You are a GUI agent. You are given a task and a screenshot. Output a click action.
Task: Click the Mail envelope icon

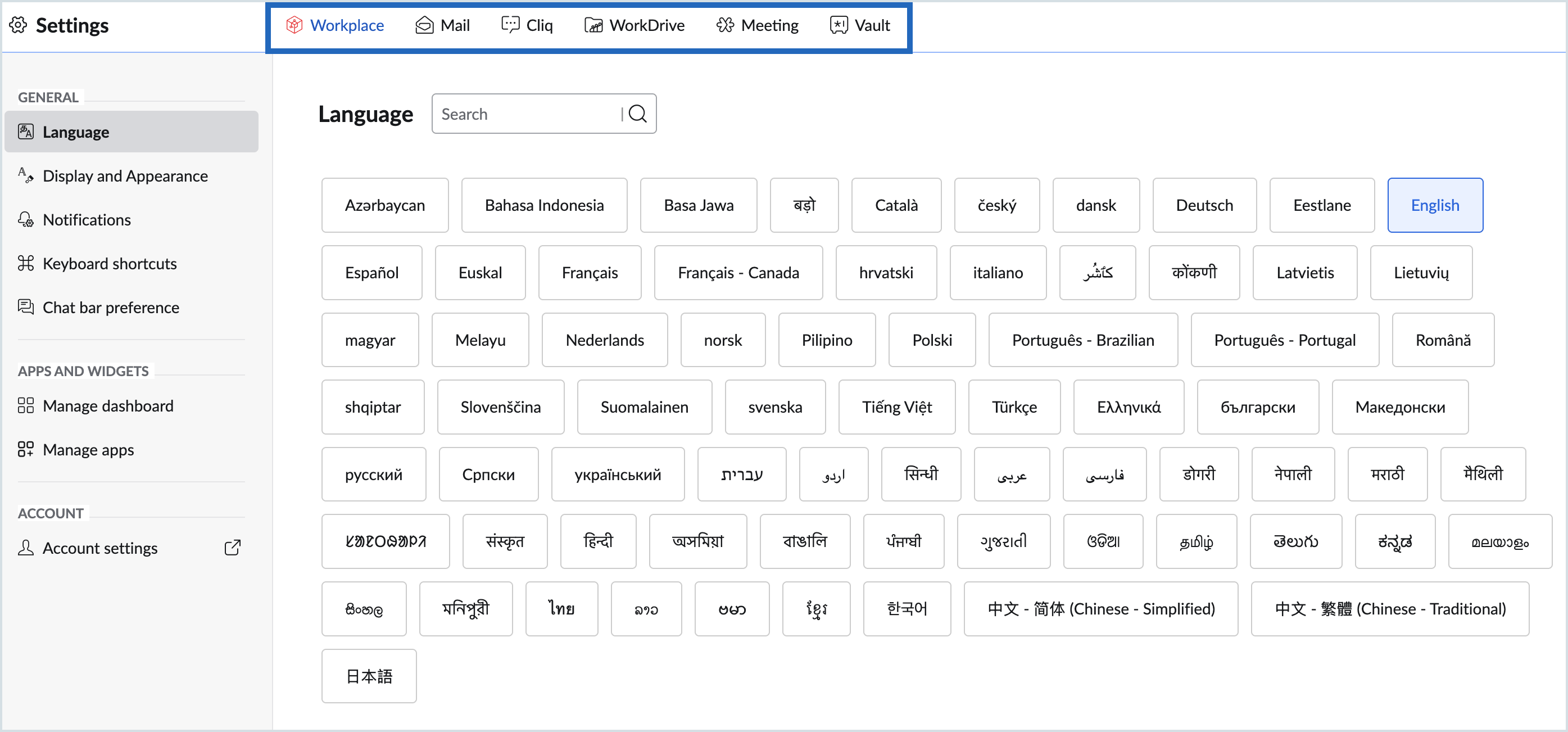pos(424,25)
